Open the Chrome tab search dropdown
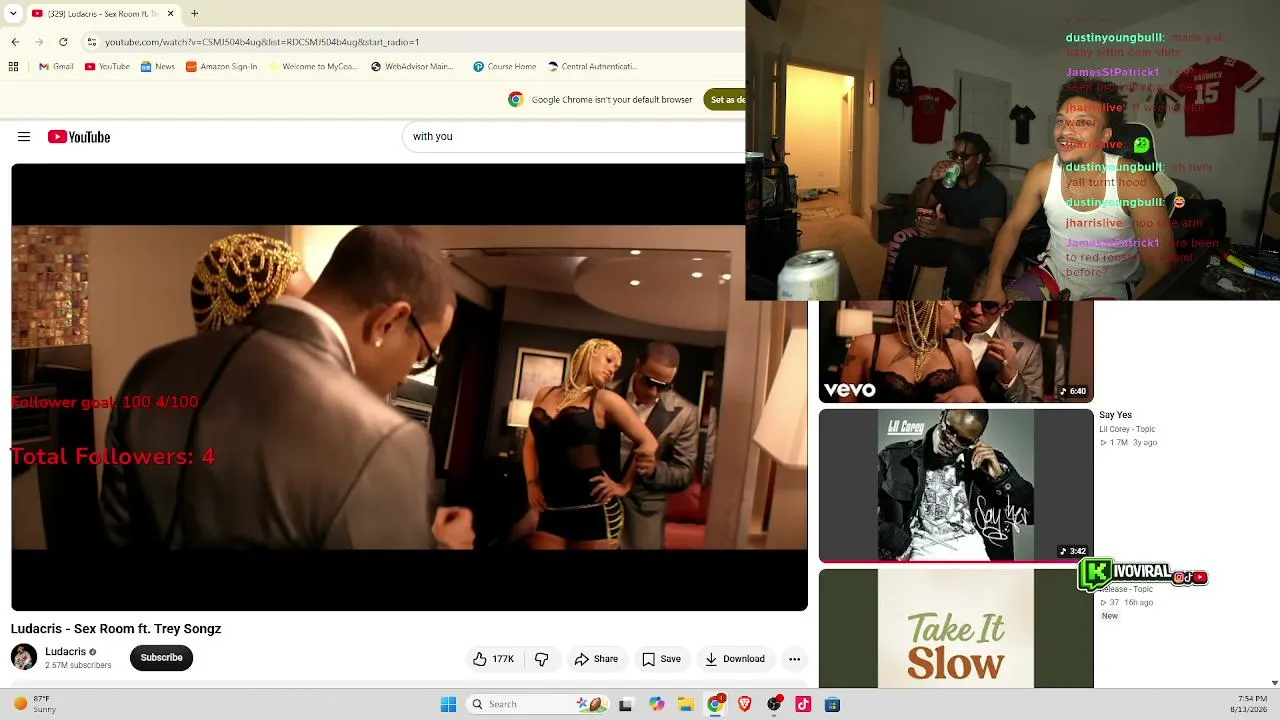 click(12, 14)
